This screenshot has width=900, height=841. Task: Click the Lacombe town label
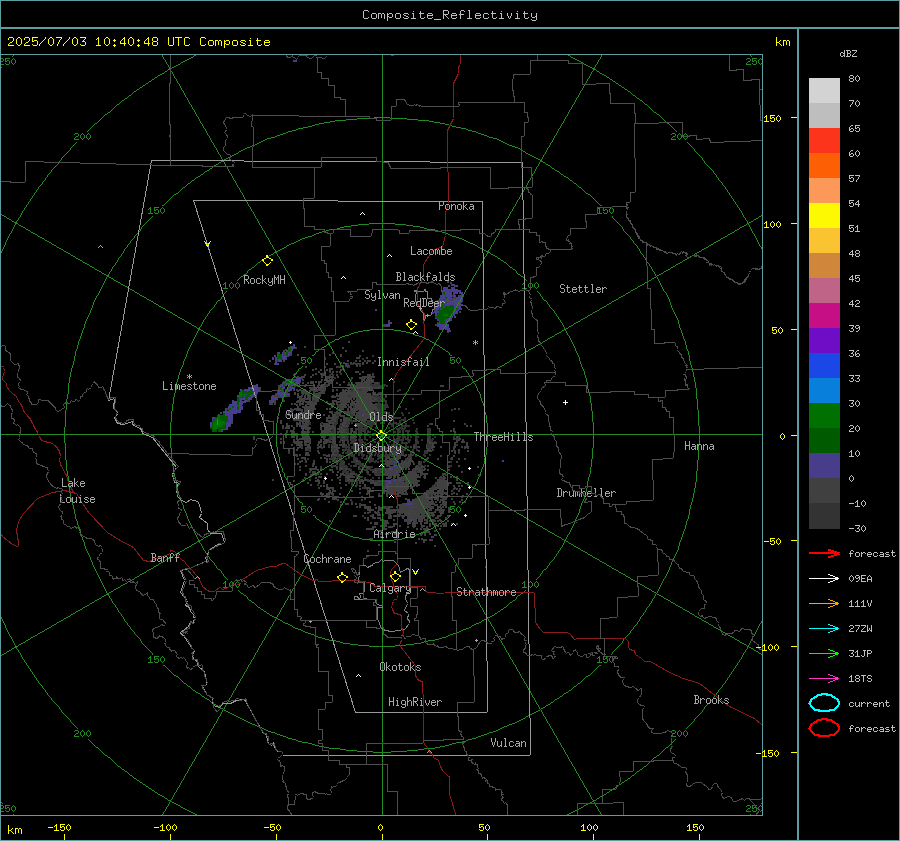(x=431, y=251)
